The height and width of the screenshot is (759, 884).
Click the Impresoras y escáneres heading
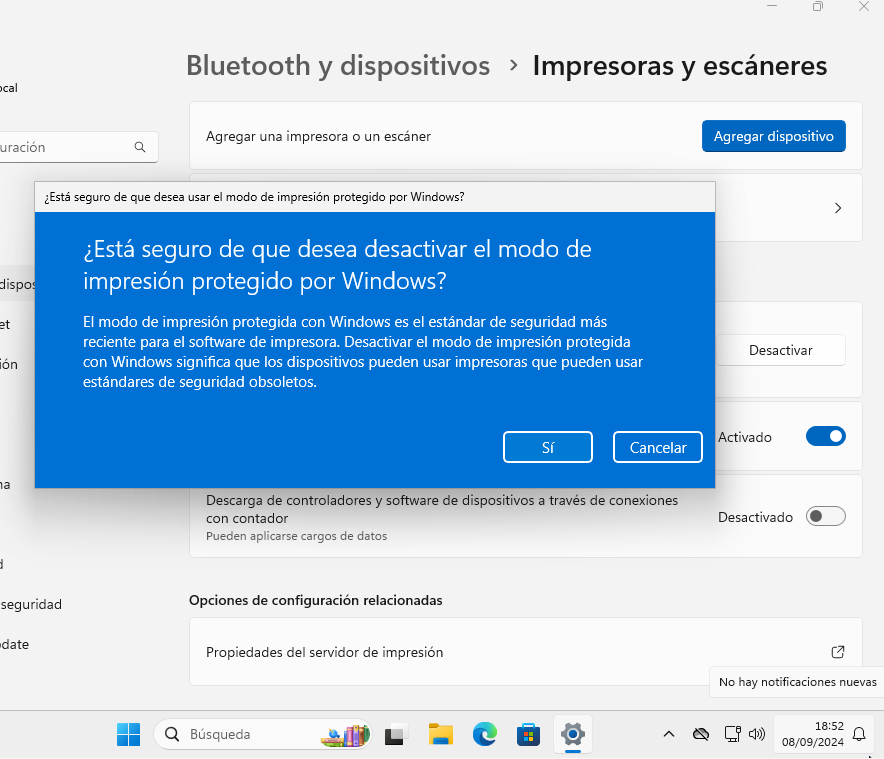680,65
